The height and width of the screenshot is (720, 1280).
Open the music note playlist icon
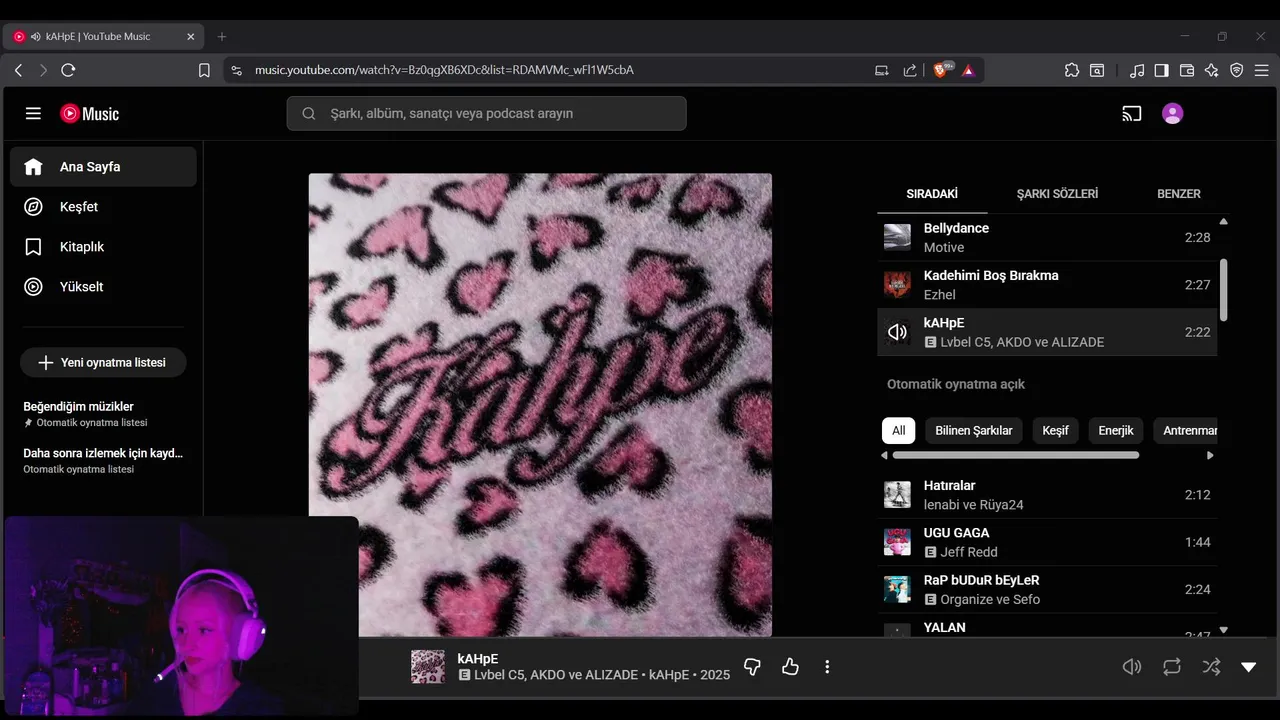click(1137, 70)
